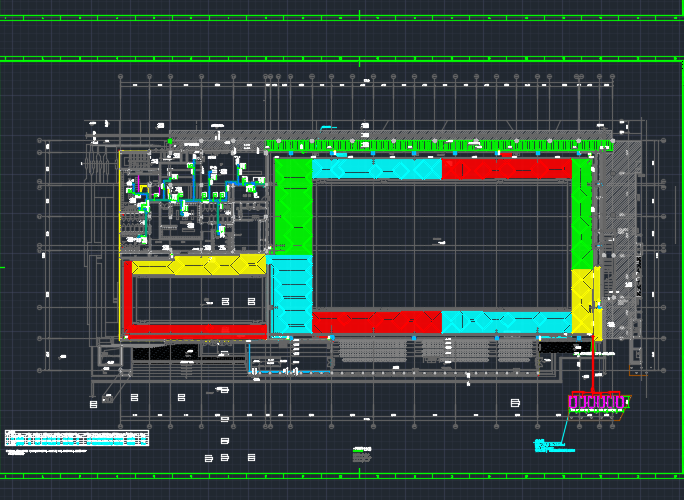Click the red zone below the courtyard
The image size is (684, 500).
[376, 322]
